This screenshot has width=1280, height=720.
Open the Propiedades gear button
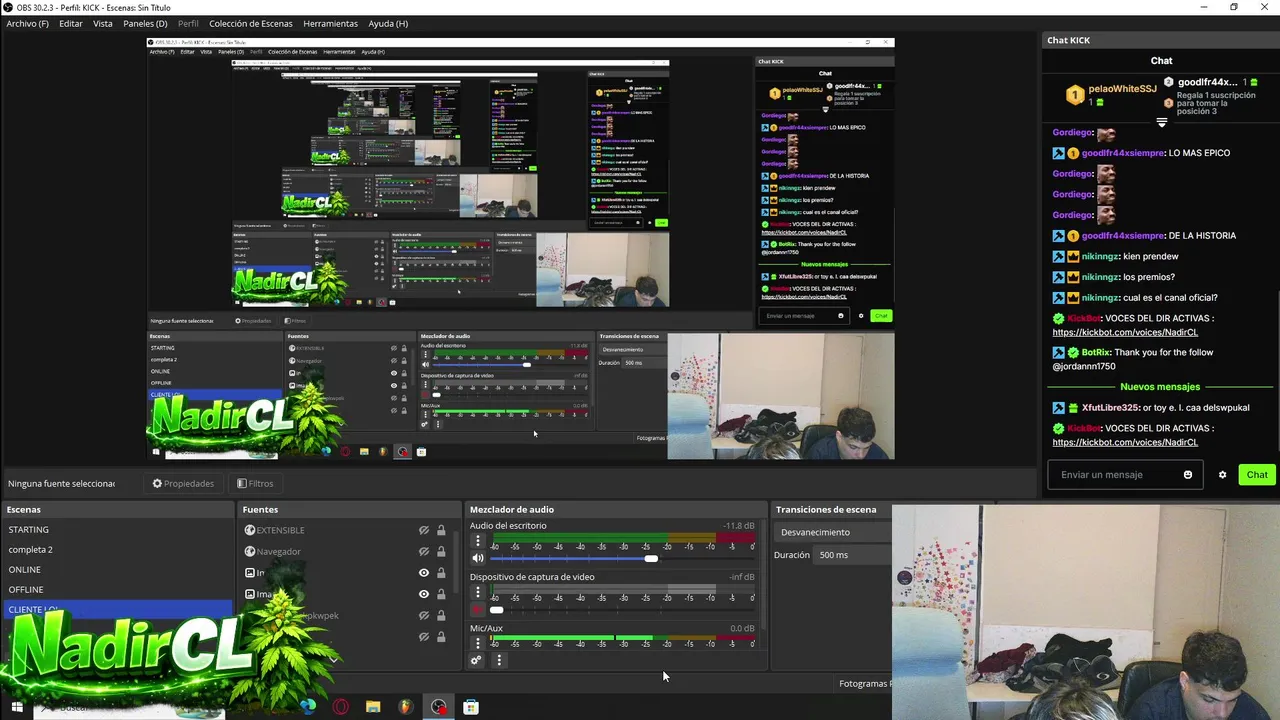[183, 483]
